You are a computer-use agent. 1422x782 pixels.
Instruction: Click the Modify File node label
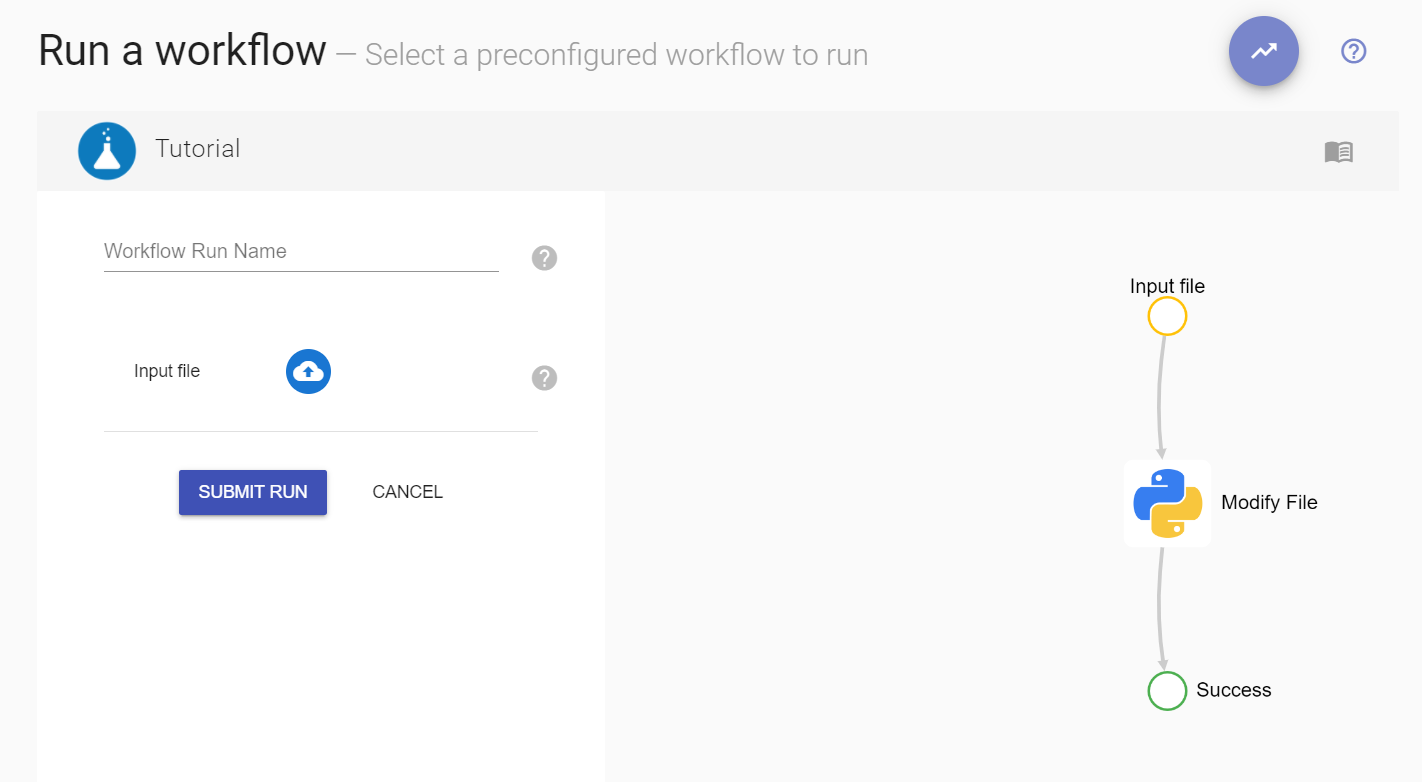coord(1269,503)
